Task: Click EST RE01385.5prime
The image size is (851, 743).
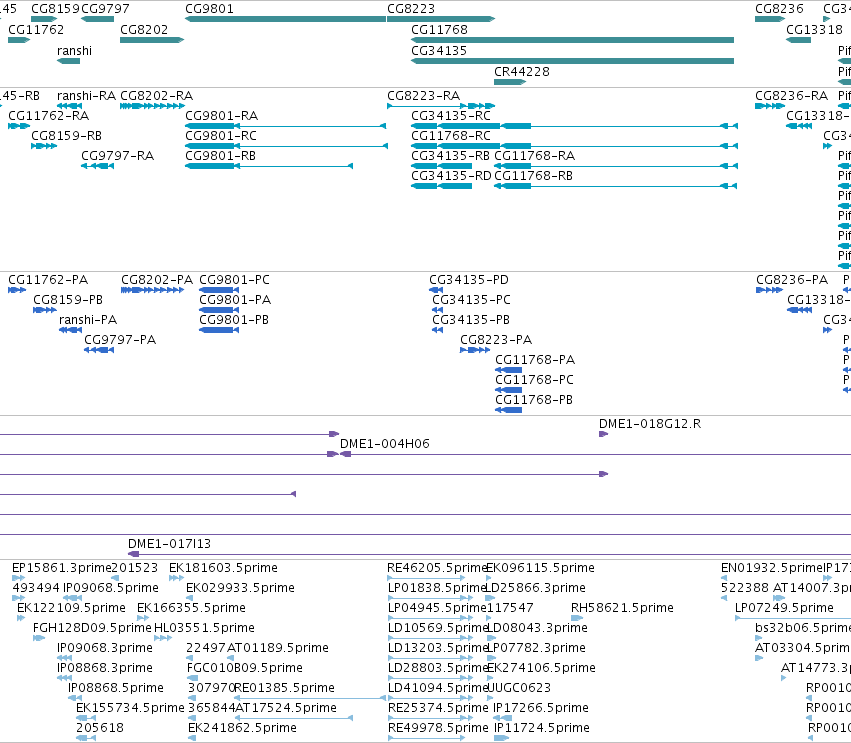Action: click(x=284, y=688)
